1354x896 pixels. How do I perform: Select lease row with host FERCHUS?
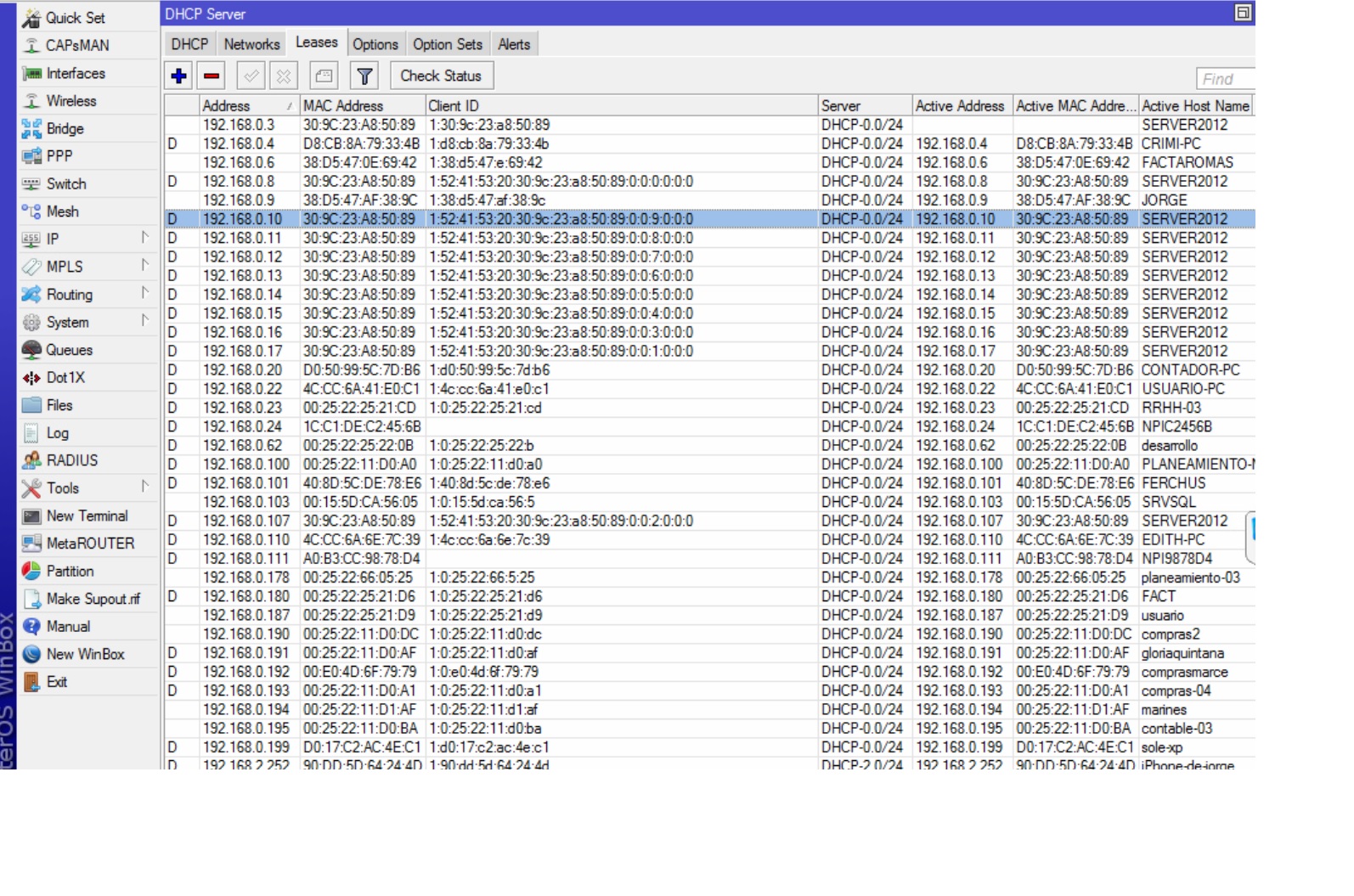[709, 483]
